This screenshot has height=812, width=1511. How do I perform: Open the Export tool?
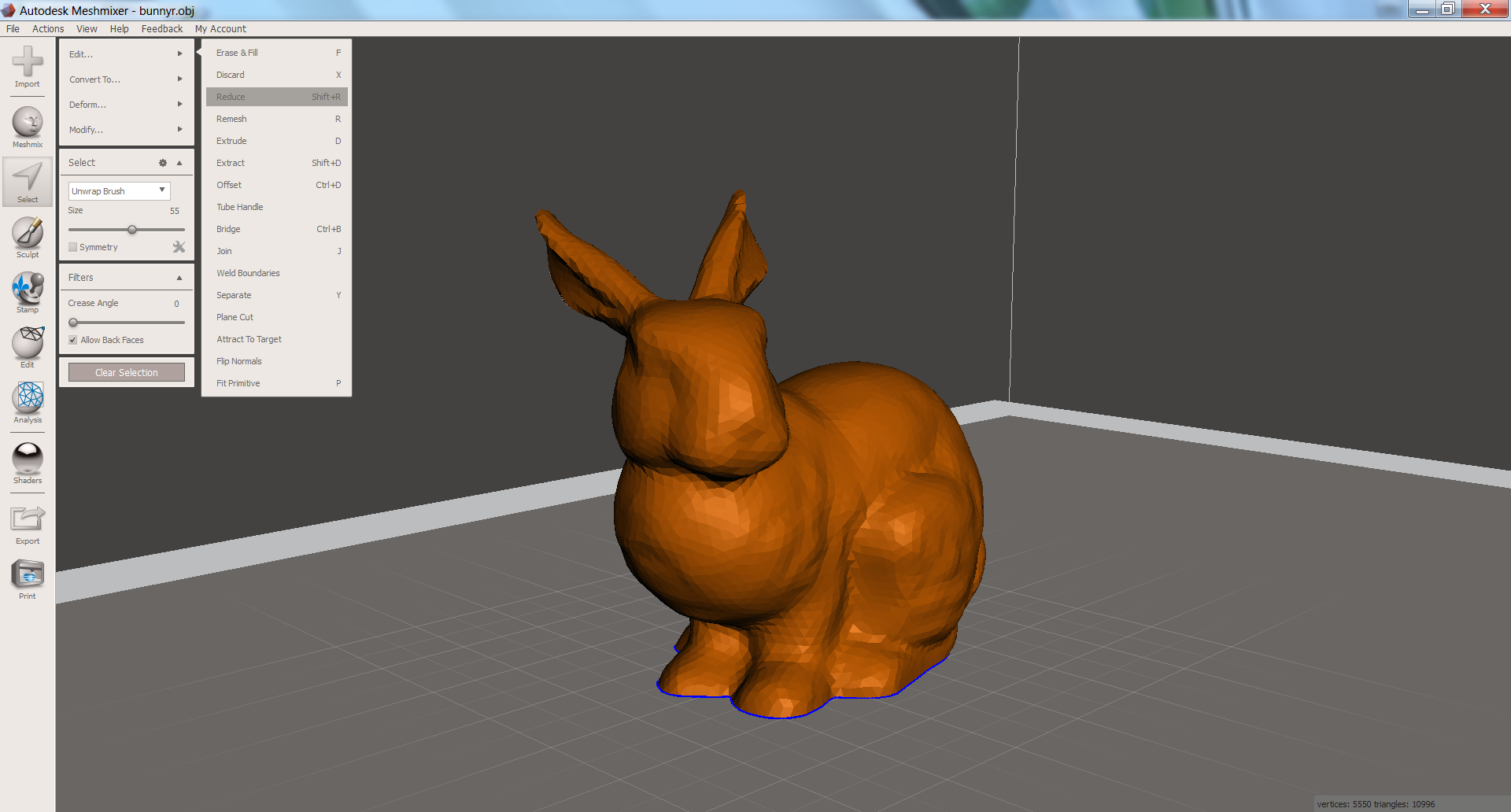(x=28, y=519)
